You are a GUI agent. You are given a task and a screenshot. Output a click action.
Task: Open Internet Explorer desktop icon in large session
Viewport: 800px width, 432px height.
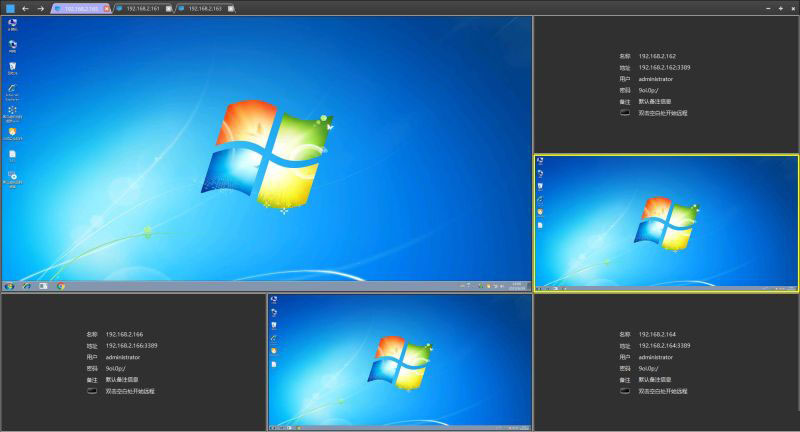coord(12,89)
